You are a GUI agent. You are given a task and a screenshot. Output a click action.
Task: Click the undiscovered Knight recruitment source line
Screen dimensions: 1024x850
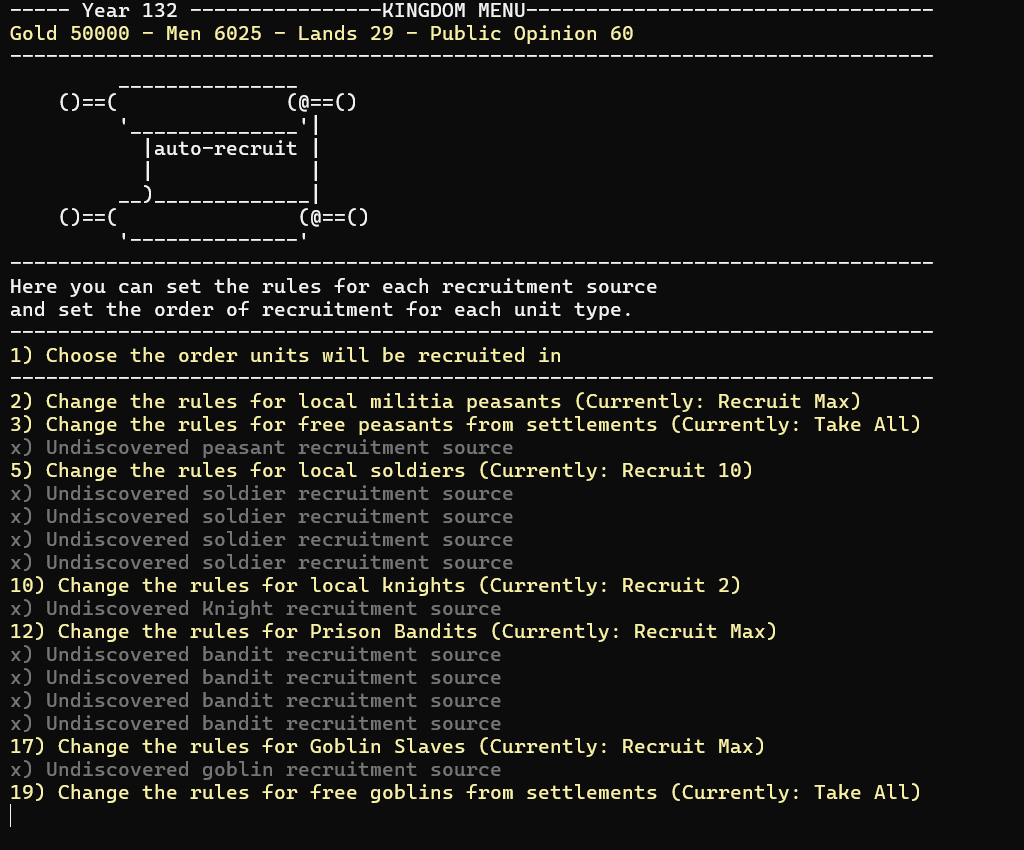click(255, 608)
